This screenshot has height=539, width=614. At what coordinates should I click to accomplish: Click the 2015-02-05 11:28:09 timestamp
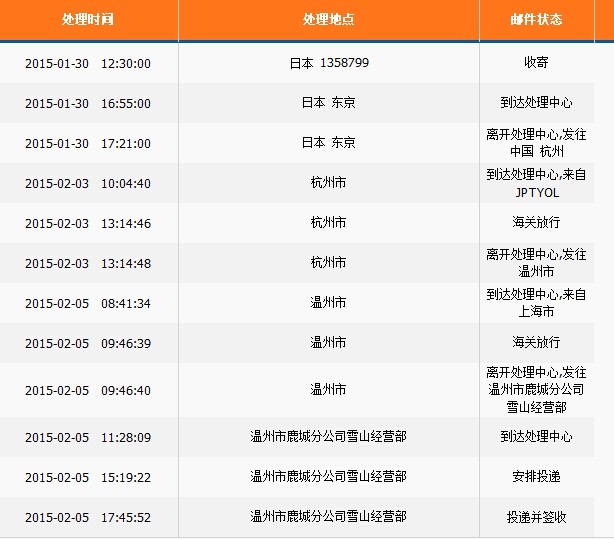88,437
